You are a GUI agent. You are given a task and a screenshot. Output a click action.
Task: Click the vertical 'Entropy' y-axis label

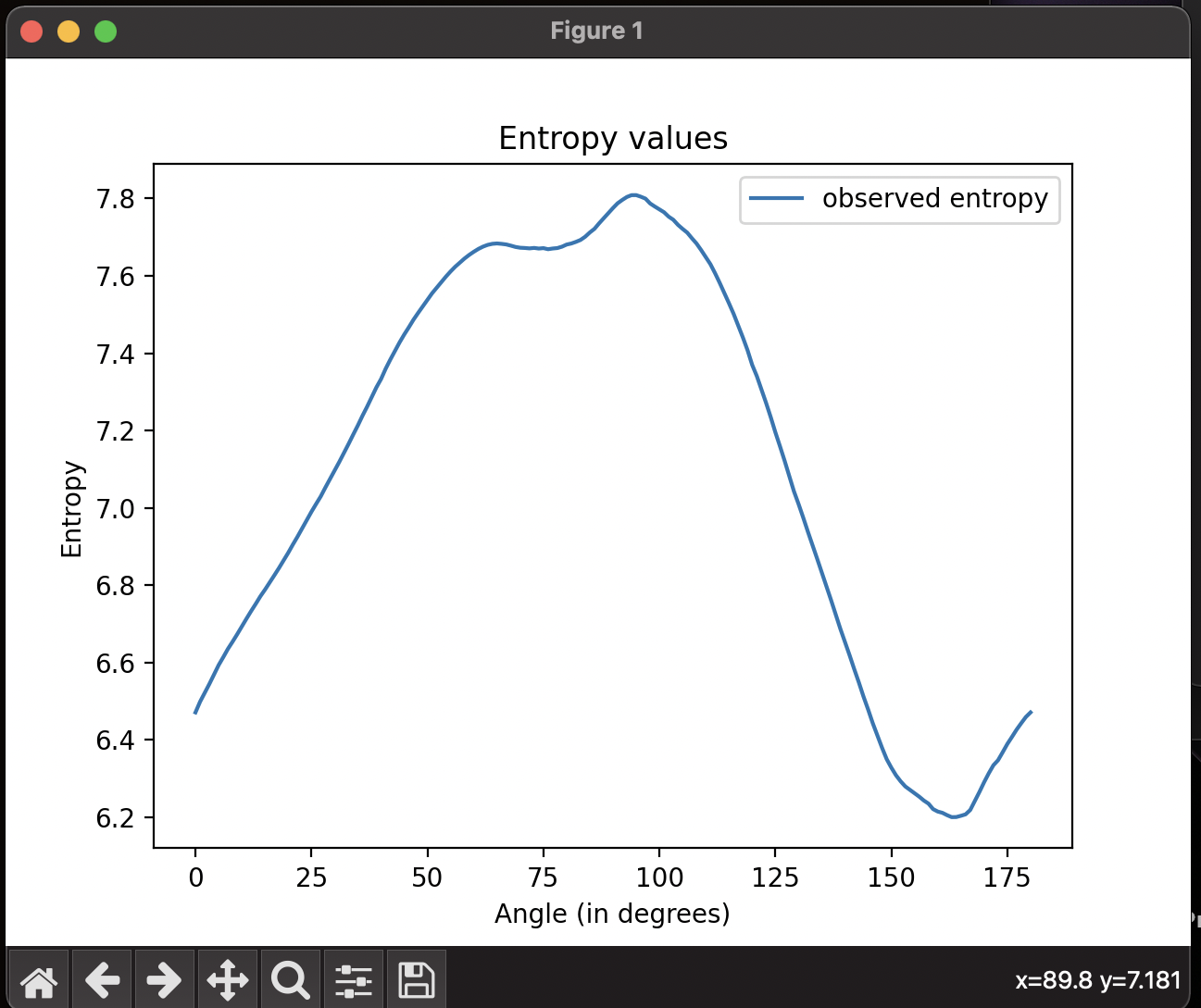pyautogui.click(x=72, y=509)
